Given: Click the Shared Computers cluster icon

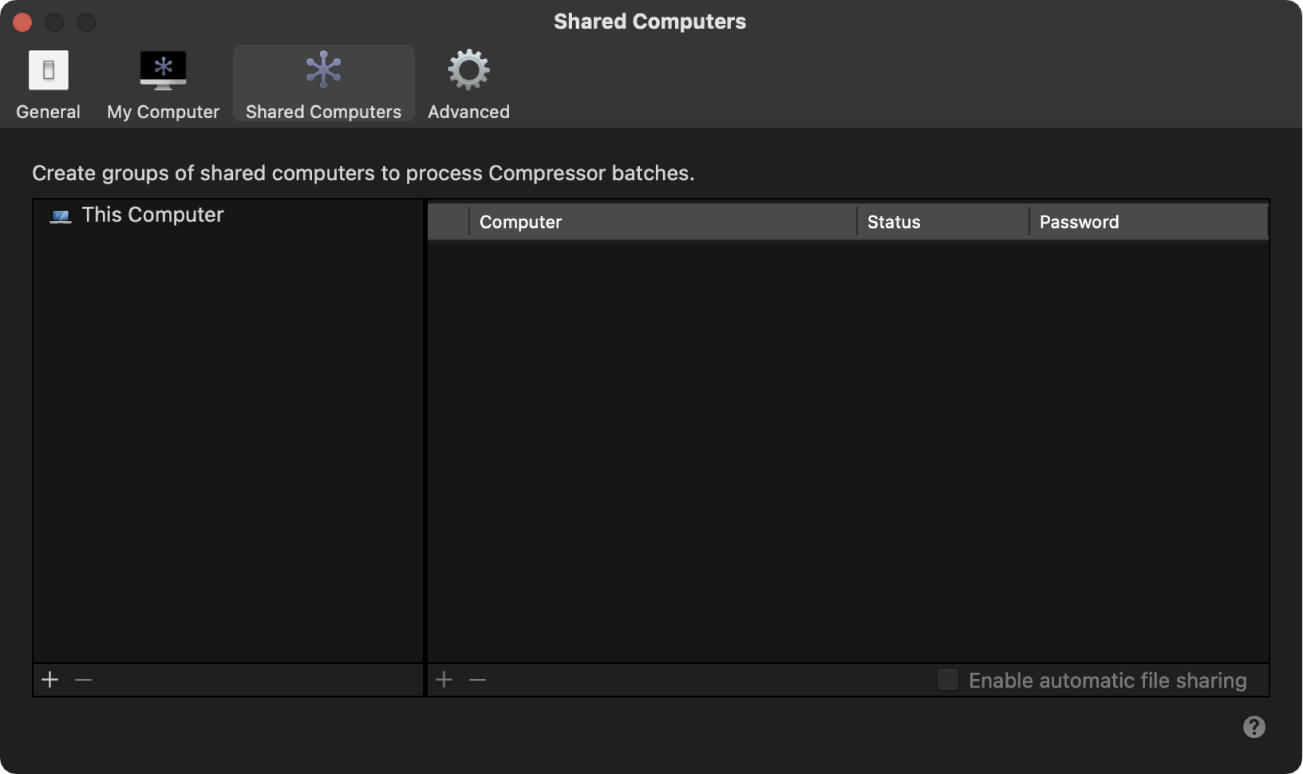Looking at the screenshot, I should point(322,70).
